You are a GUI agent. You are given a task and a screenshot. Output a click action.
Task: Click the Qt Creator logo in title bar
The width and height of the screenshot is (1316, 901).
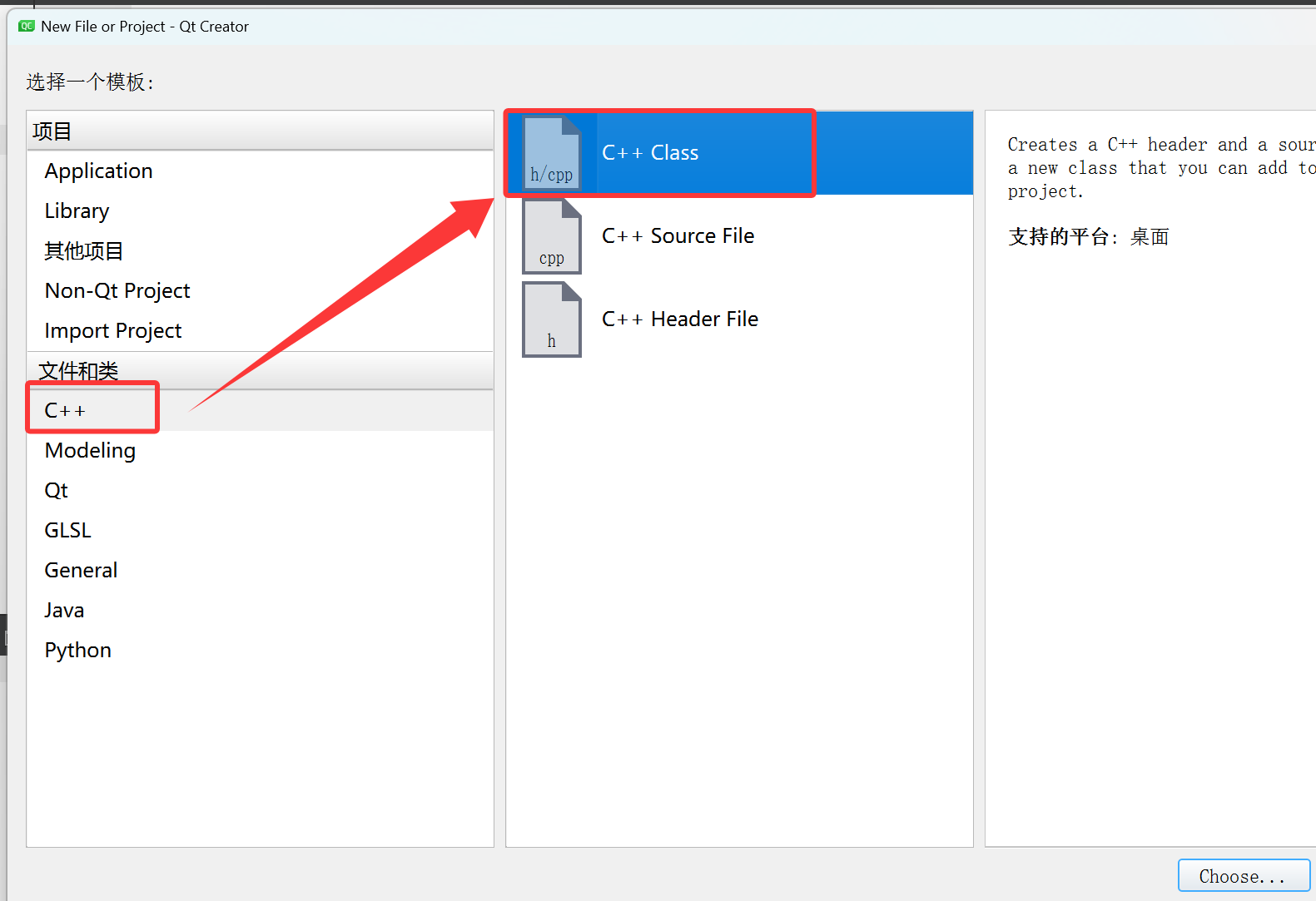pyautogui.click(x=27, y=27)
